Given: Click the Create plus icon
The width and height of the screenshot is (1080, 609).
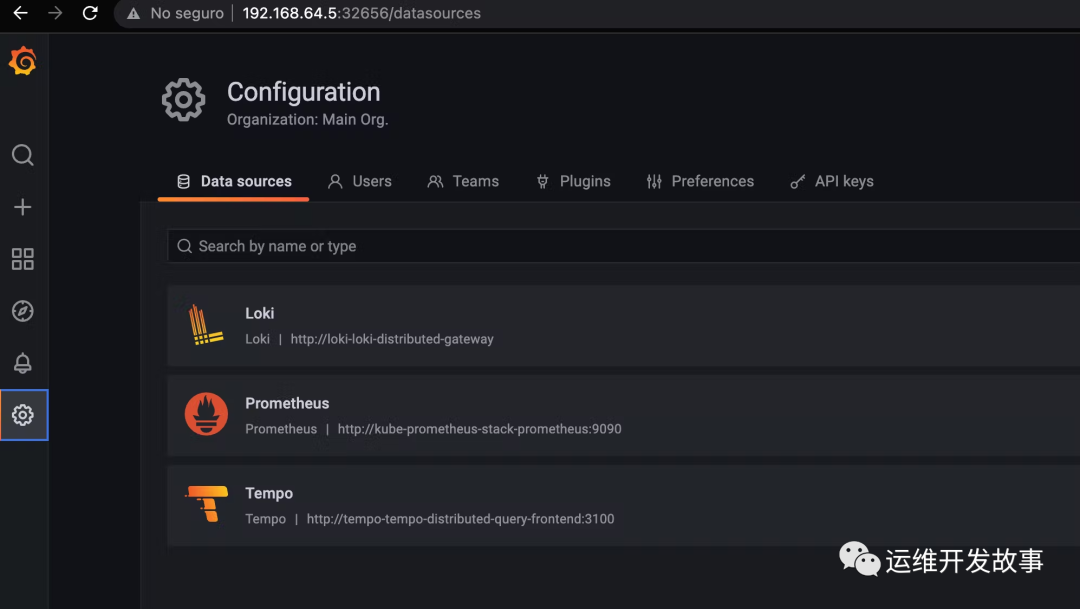Looking at the screenshot, I should coord(23,207).
